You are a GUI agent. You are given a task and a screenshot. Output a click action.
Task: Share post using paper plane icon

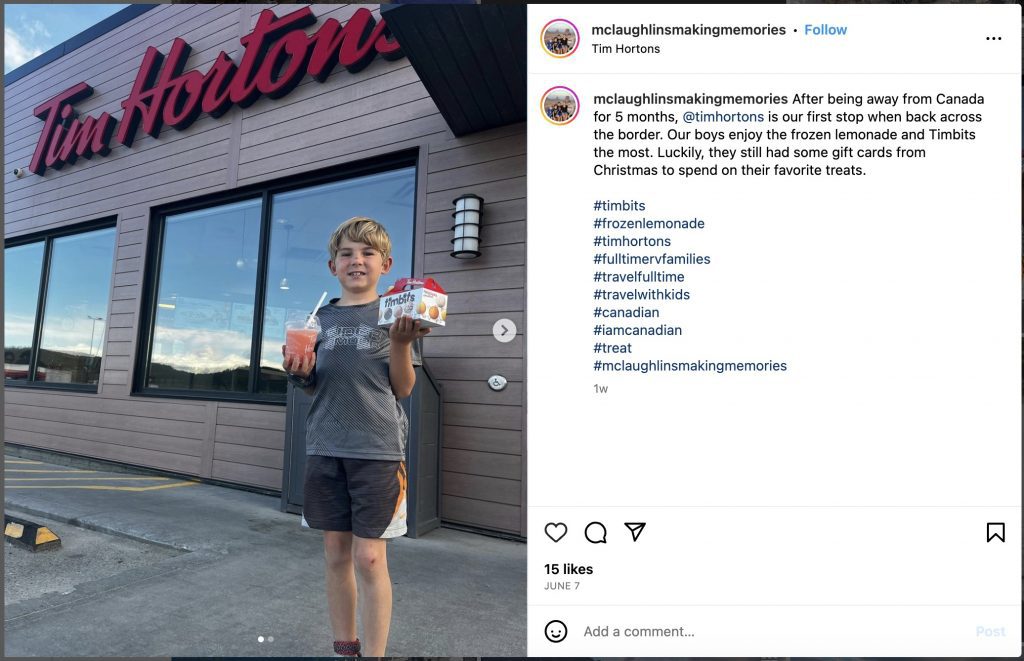pos(635,532)
